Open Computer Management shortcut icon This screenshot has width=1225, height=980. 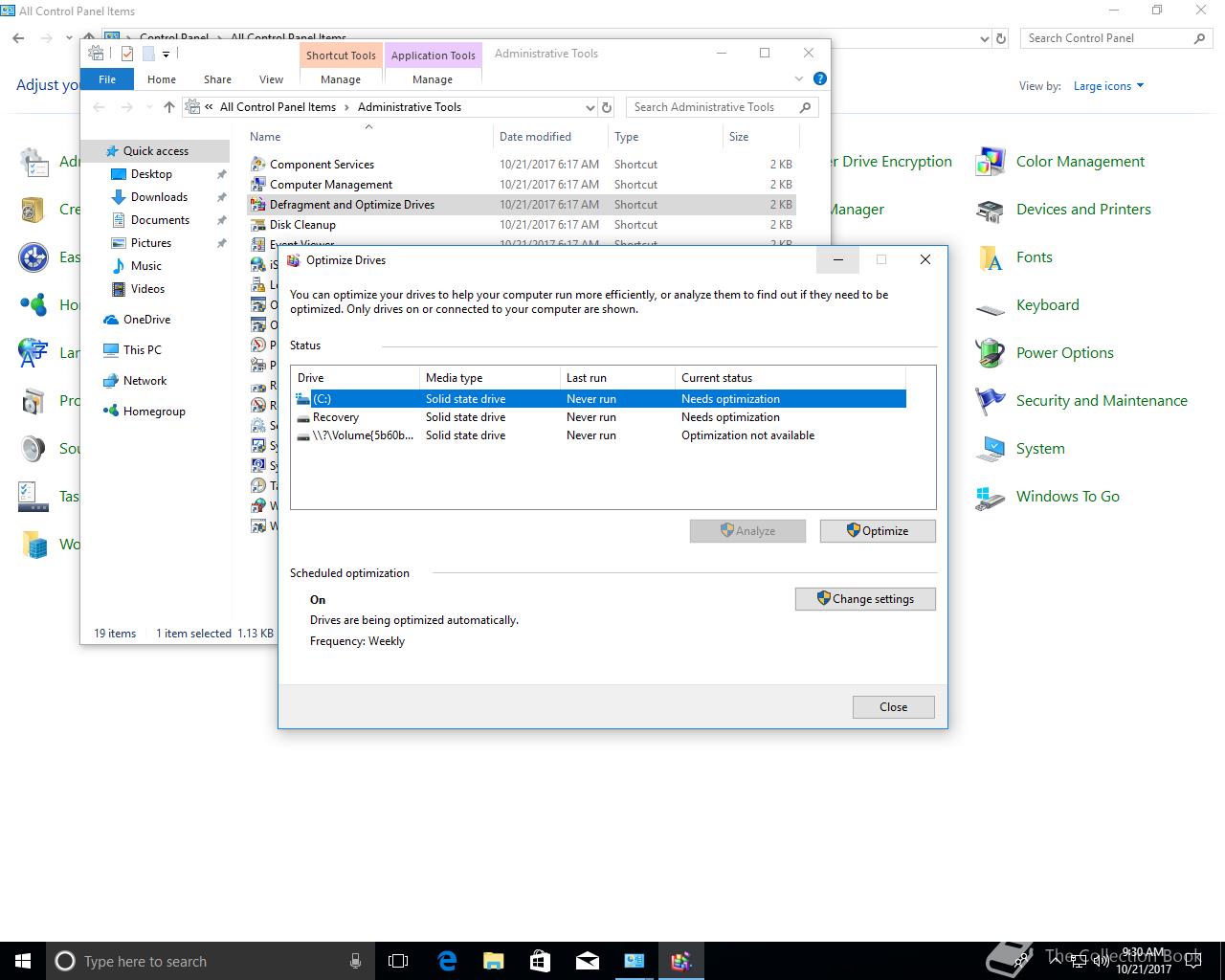point(257,185)
